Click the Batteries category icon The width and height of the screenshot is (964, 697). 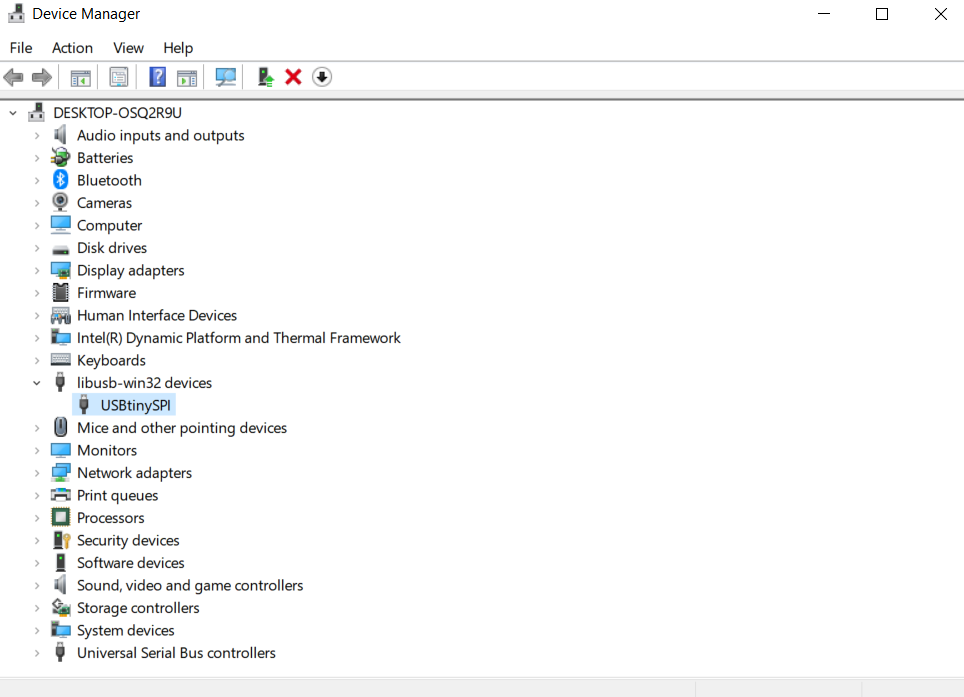pos(60,157)
